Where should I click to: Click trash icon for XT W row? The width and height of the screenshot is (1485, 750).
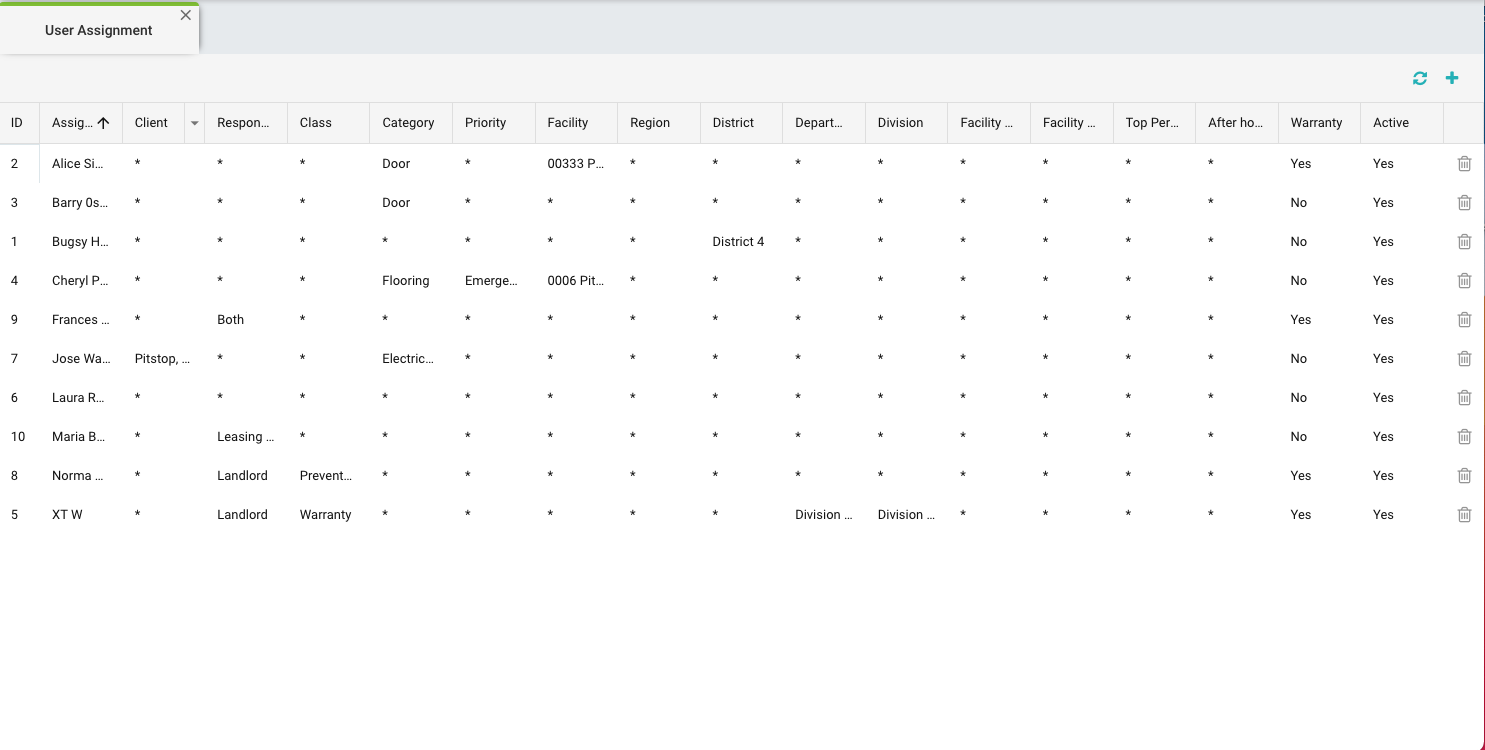pyautogui.click(x=1464, y=514)
